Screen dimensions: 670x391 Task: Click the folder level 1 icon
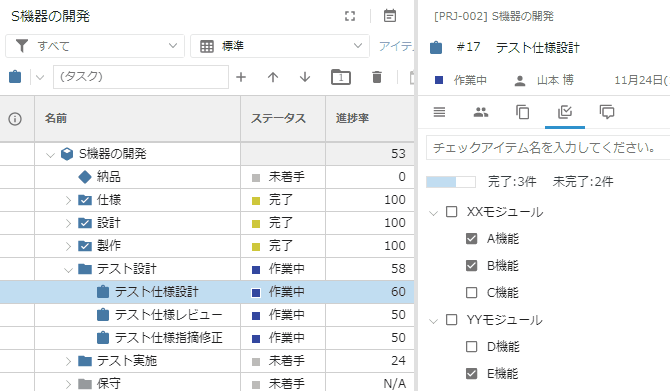pos(341,77)
